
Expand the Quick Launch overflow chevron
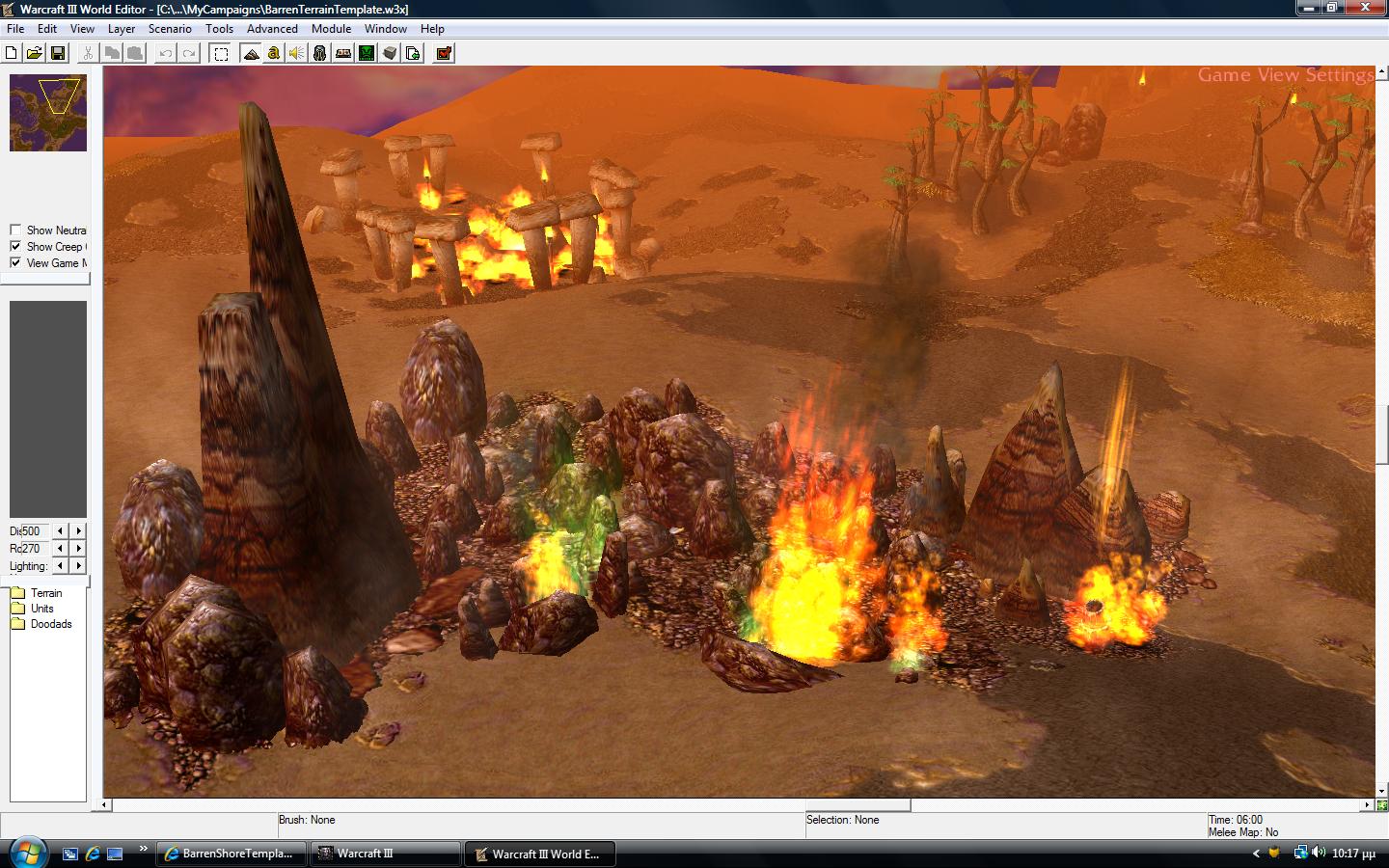pyautogui.click(x=143, y=850)
